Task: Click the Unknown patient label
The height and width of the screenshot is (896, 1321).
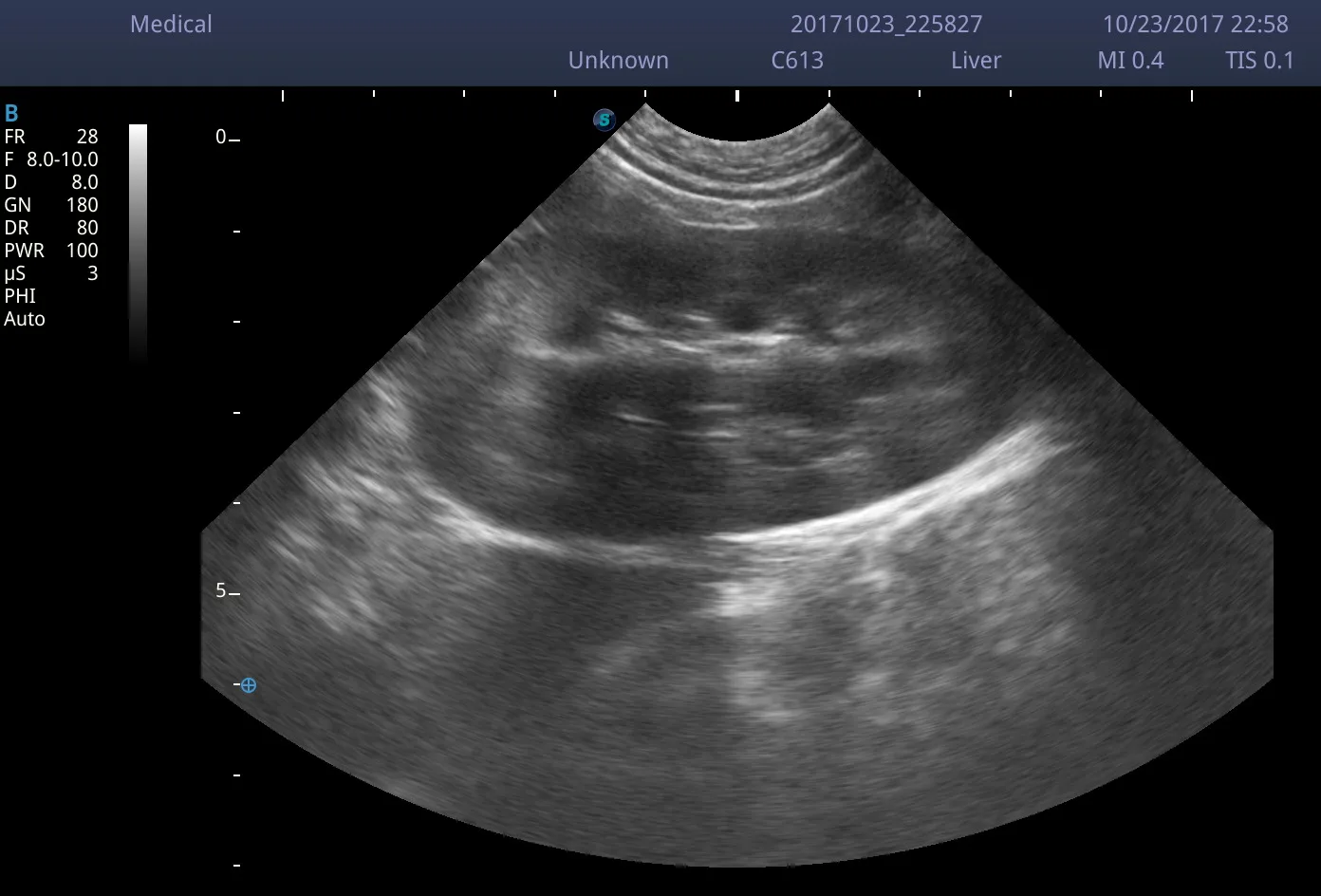Action: (x=619, y=60)
